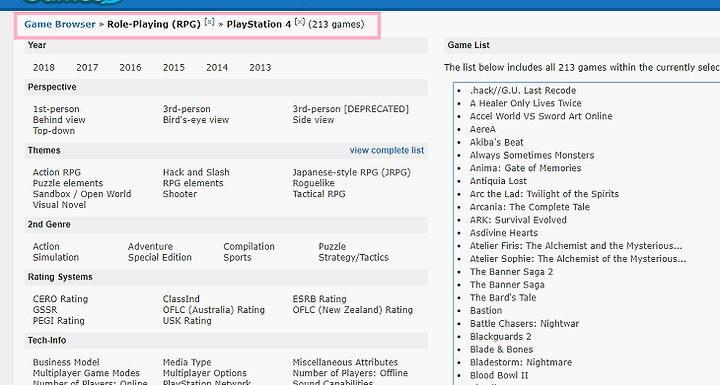Filter games by year 2014

(x=217, y=68)
